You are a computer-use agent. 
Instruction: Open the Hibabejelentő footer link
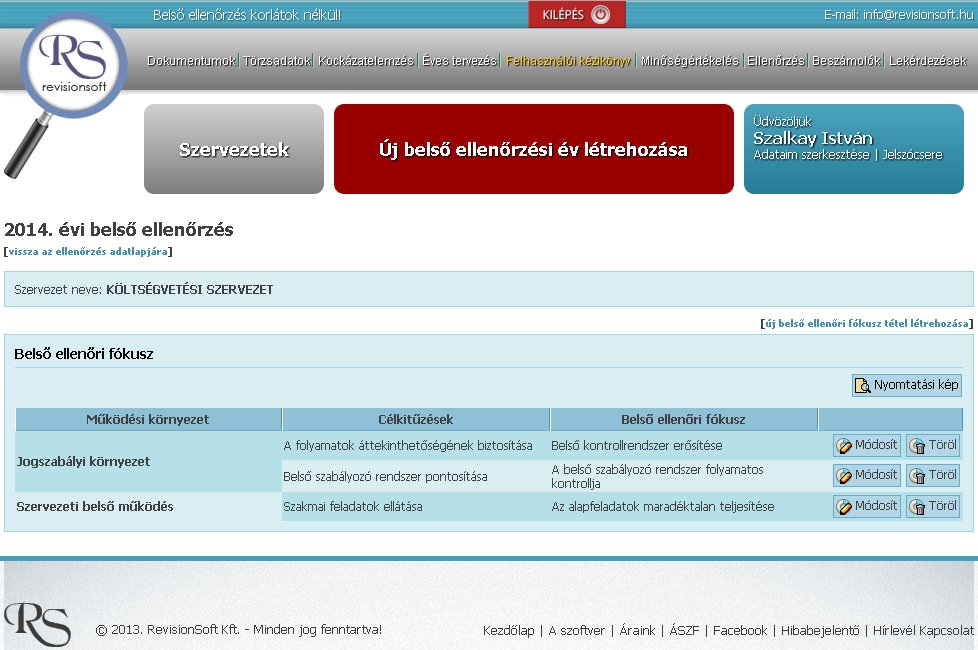pos(820,631)
